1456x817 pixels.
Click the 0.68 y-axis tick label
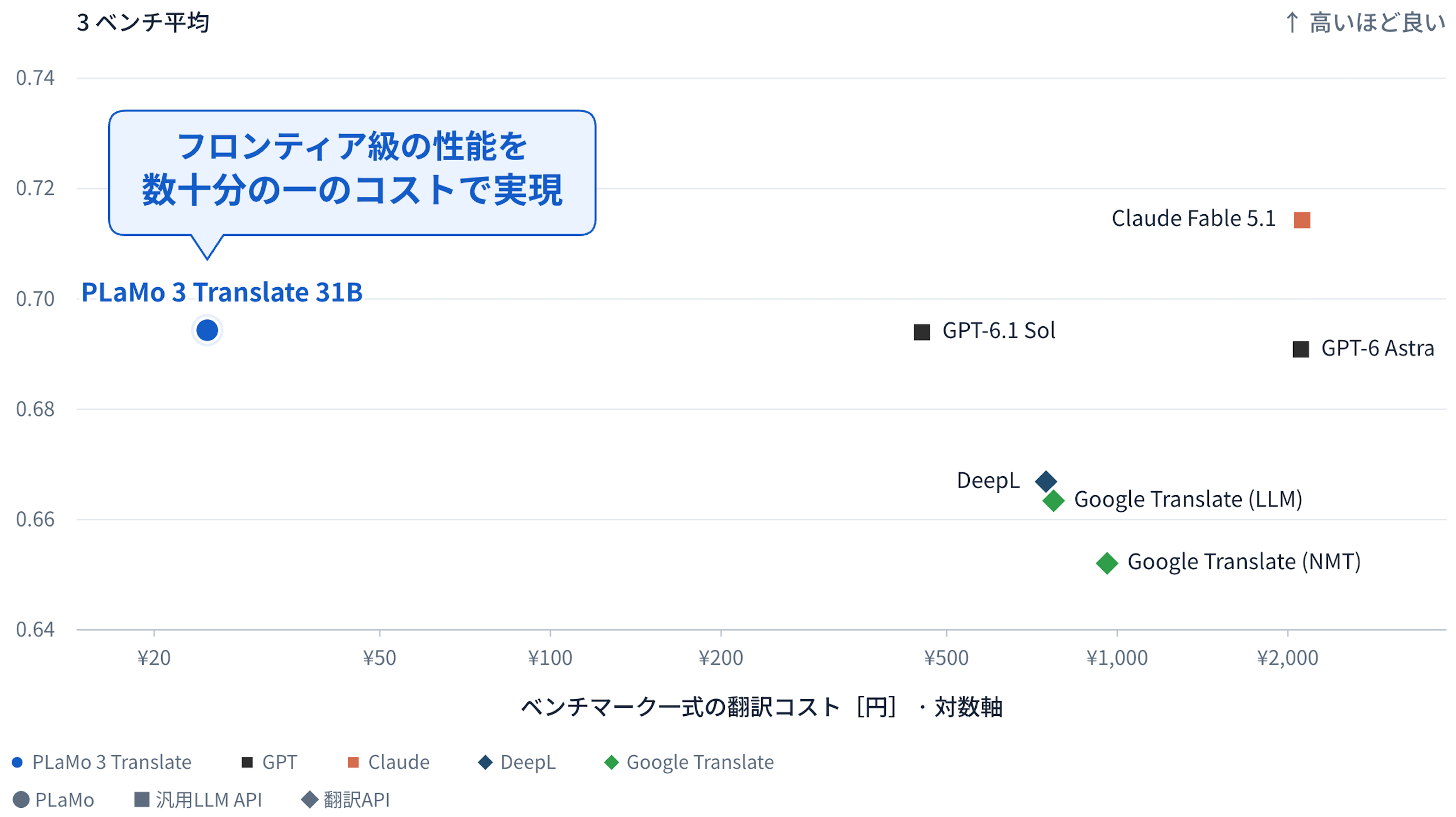[x=35, y=410]
